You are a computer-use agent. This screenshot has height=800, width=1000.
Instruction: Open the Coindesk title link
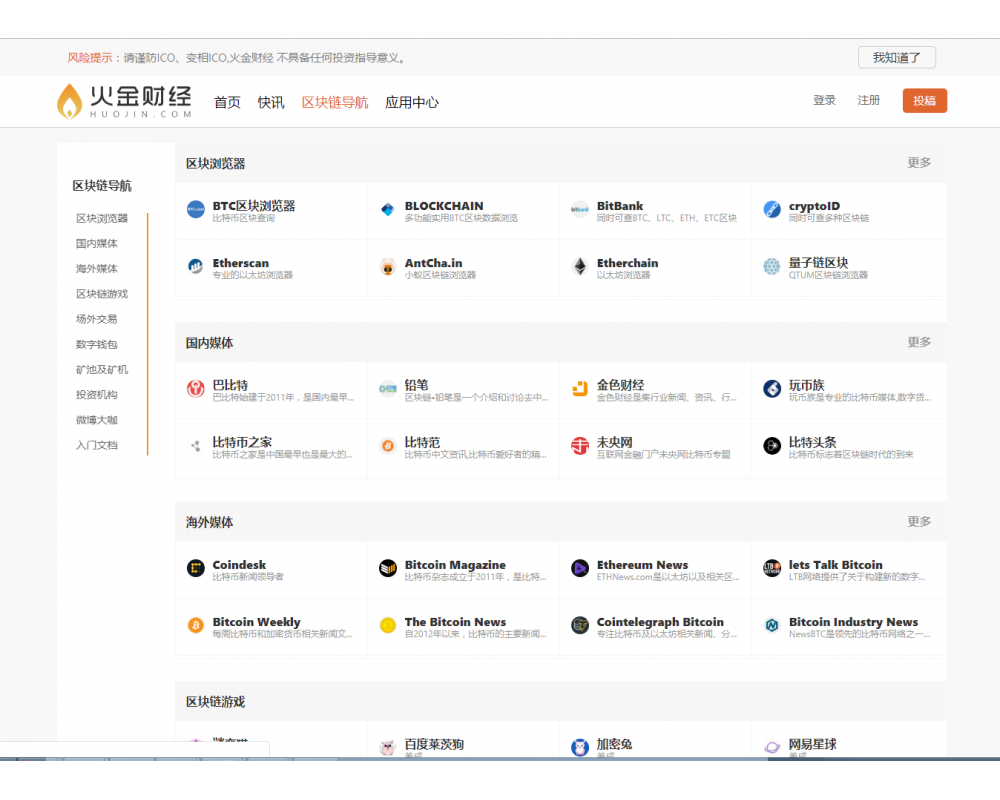tap(239, 565)
